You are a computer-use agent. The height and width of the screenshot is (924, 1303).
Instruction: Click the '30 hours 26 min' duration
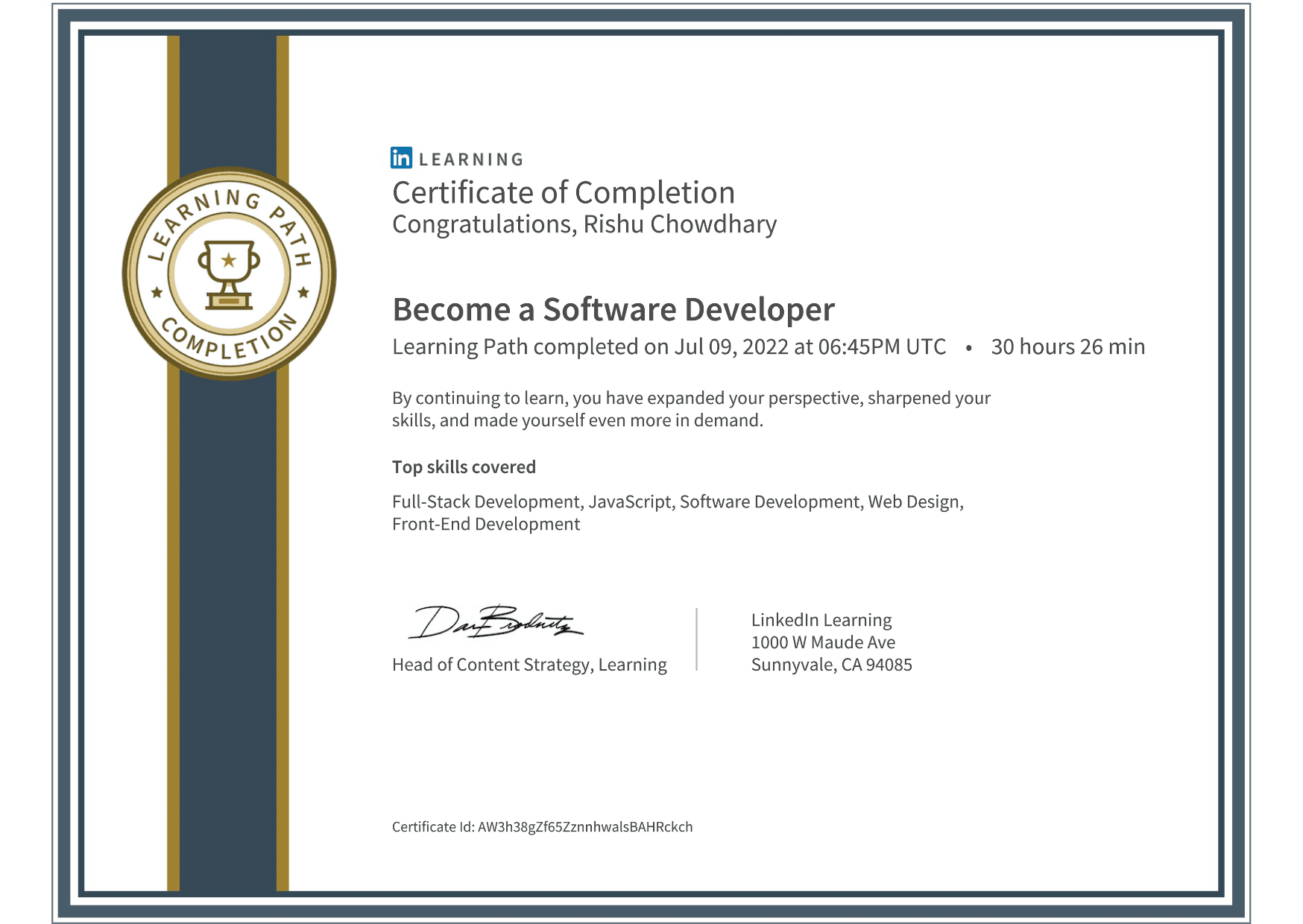coord(1067,347)
